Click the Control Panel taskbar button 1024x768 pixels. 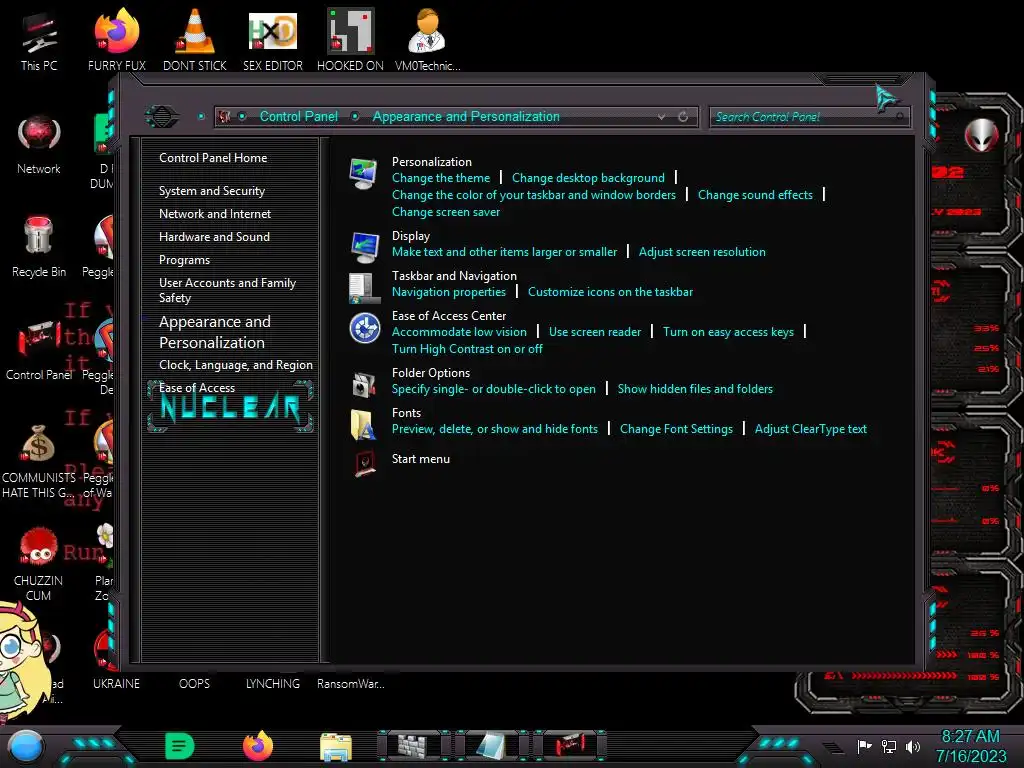pos(570,745)
